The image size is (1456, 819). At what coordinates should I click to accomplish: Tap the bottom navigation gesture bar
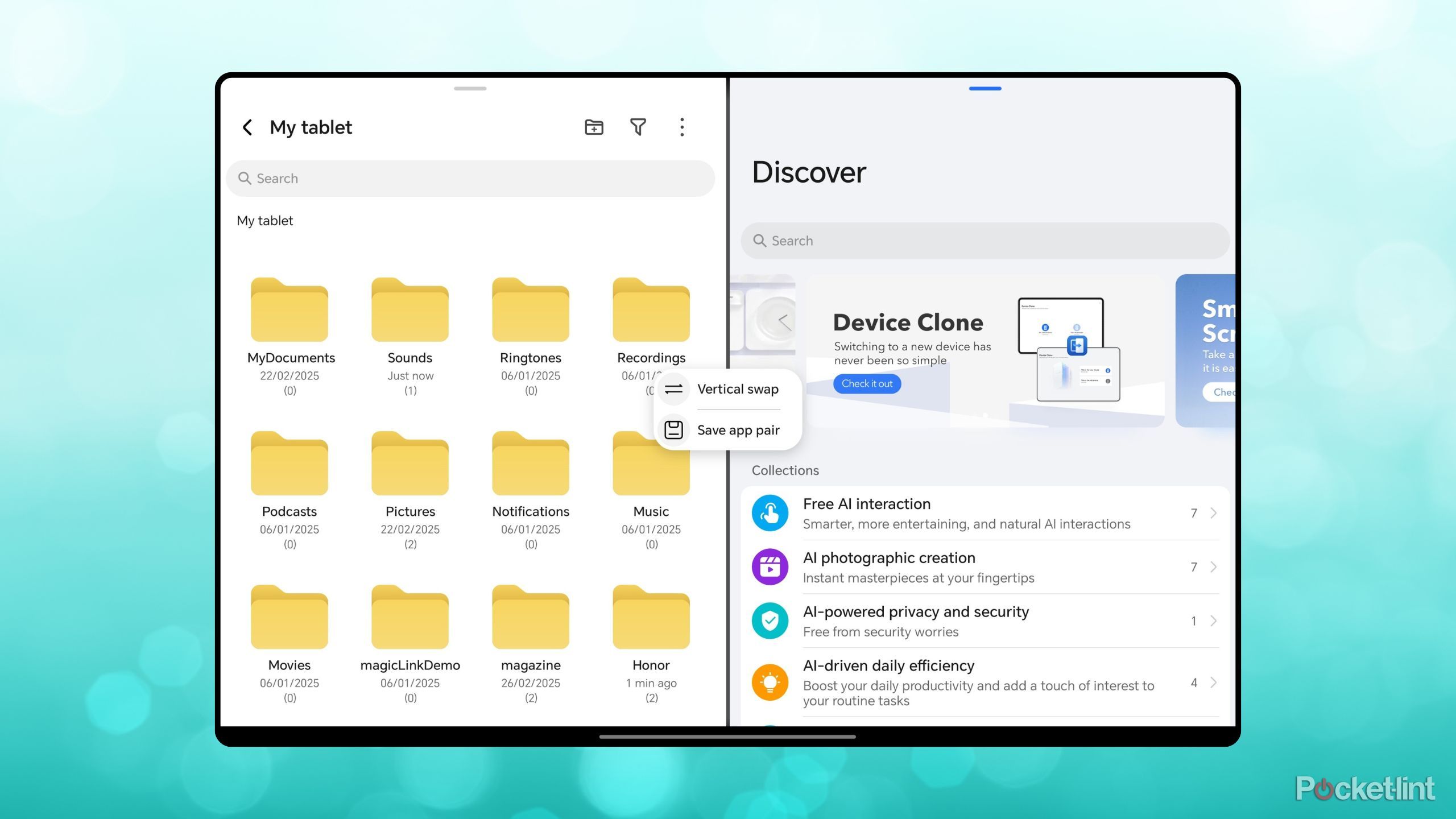pos(727,737)
